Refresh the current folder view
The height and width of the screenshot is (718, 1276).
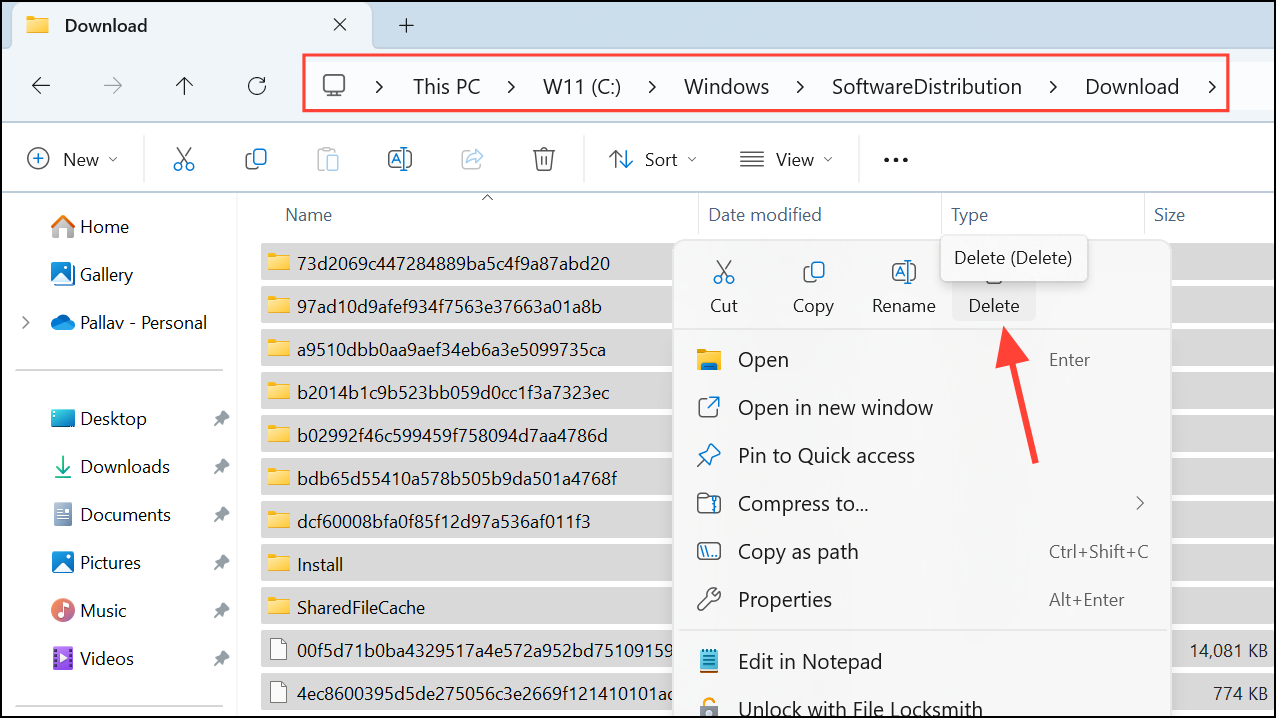[256, 86]
